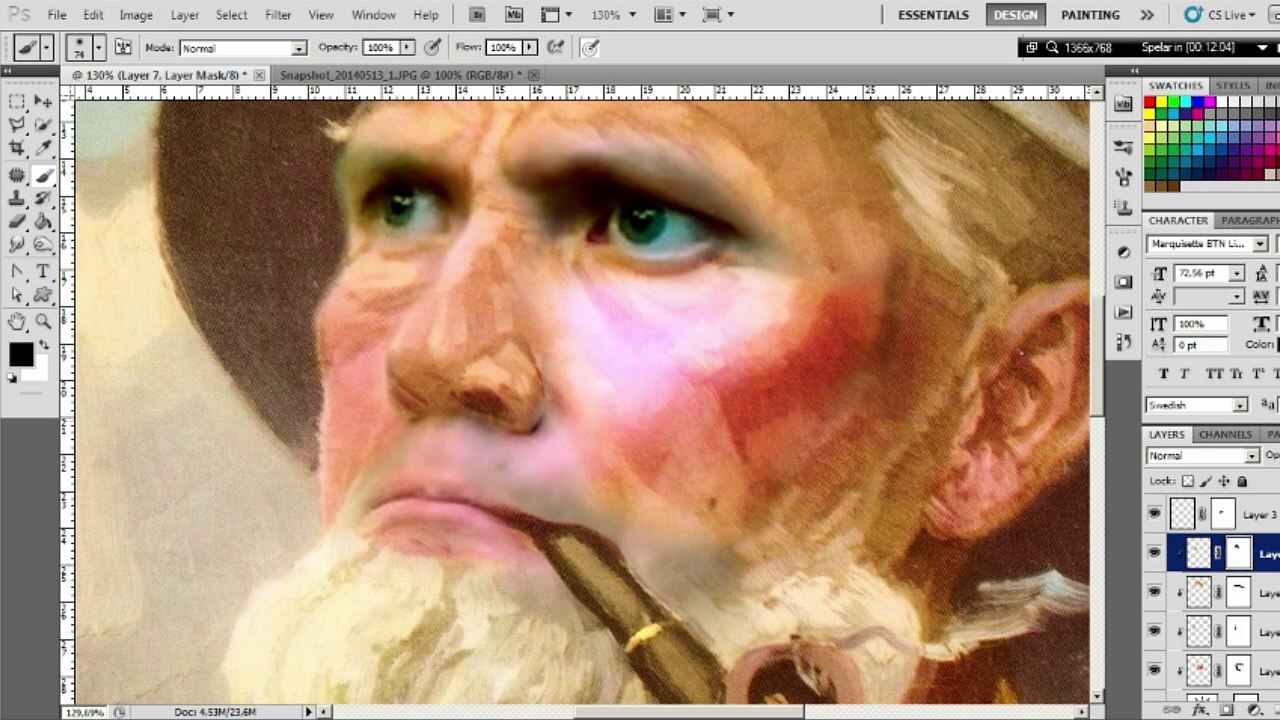Select the Healing Brush tool
This screenshot has height=720, width=1280.
(x=17, y=175)
